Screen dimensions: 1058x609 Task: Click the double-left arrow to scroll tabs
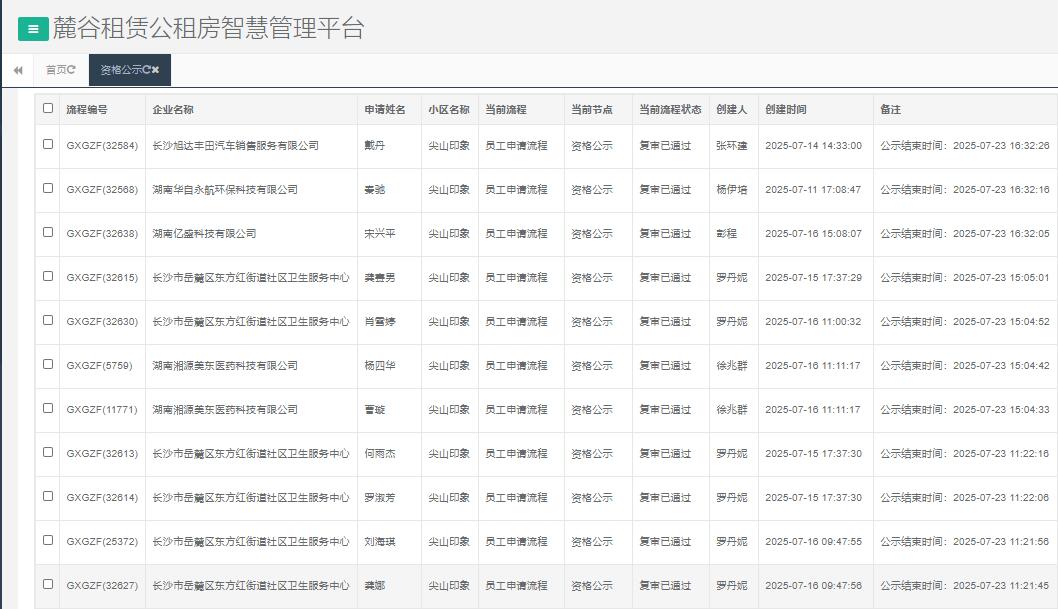[18, 70]
